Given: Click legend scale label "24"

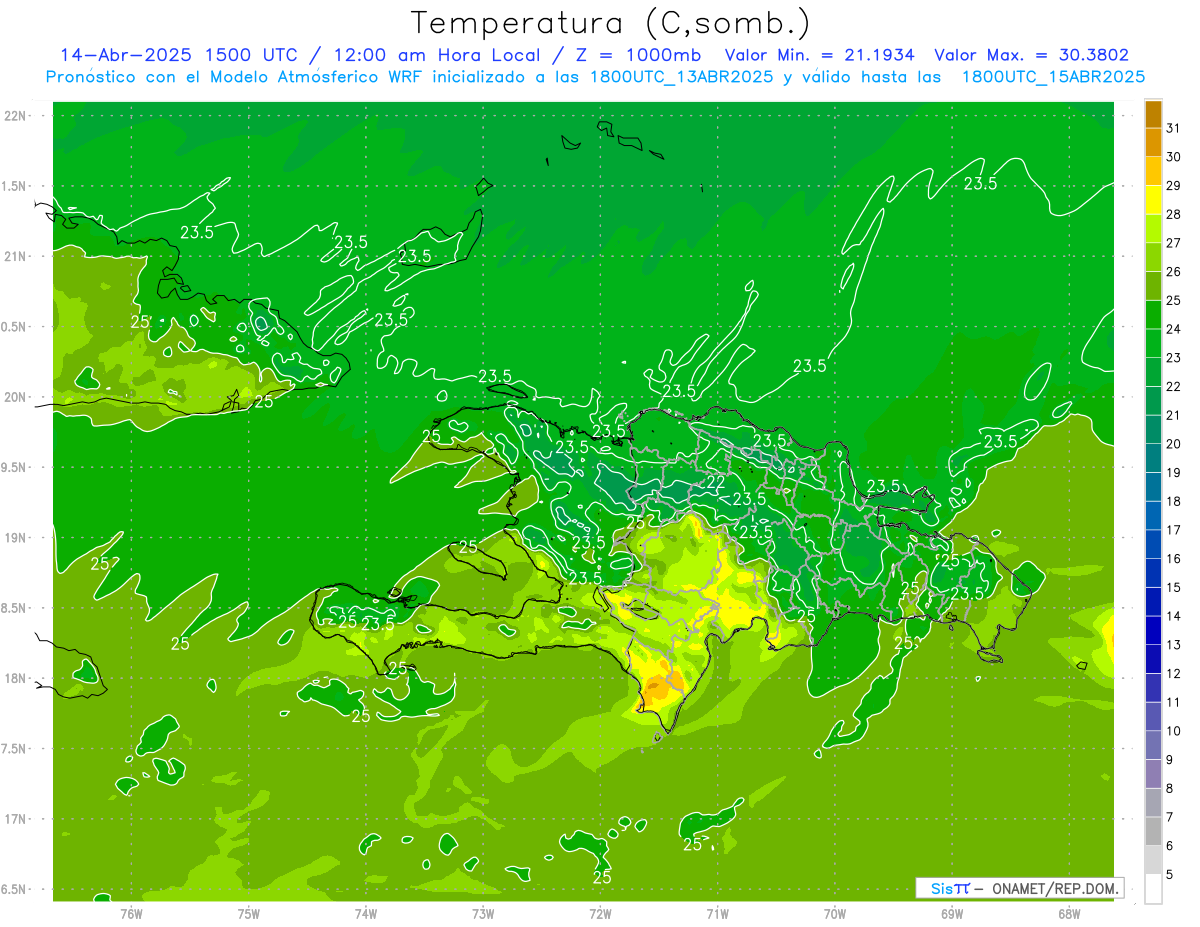Looking at the screenshot, I should click(x=1174, y=329).
